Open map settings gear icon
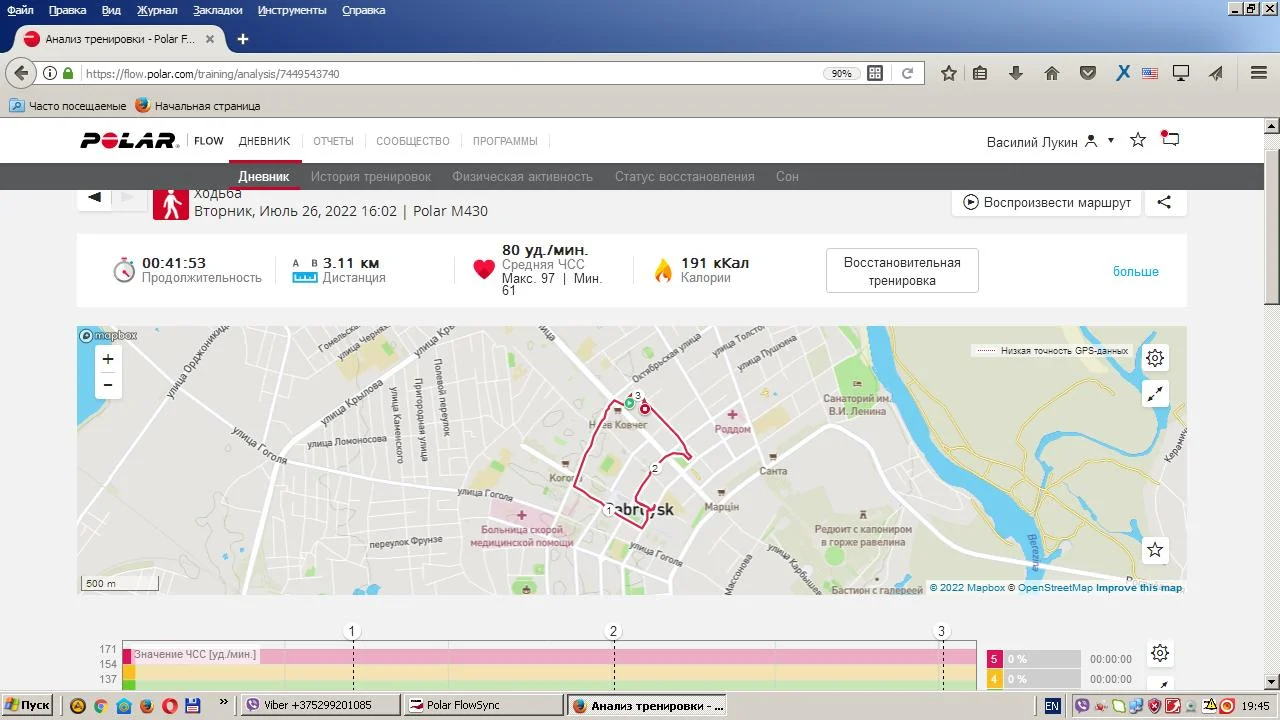1280x720 pixels. point(1155,358)
